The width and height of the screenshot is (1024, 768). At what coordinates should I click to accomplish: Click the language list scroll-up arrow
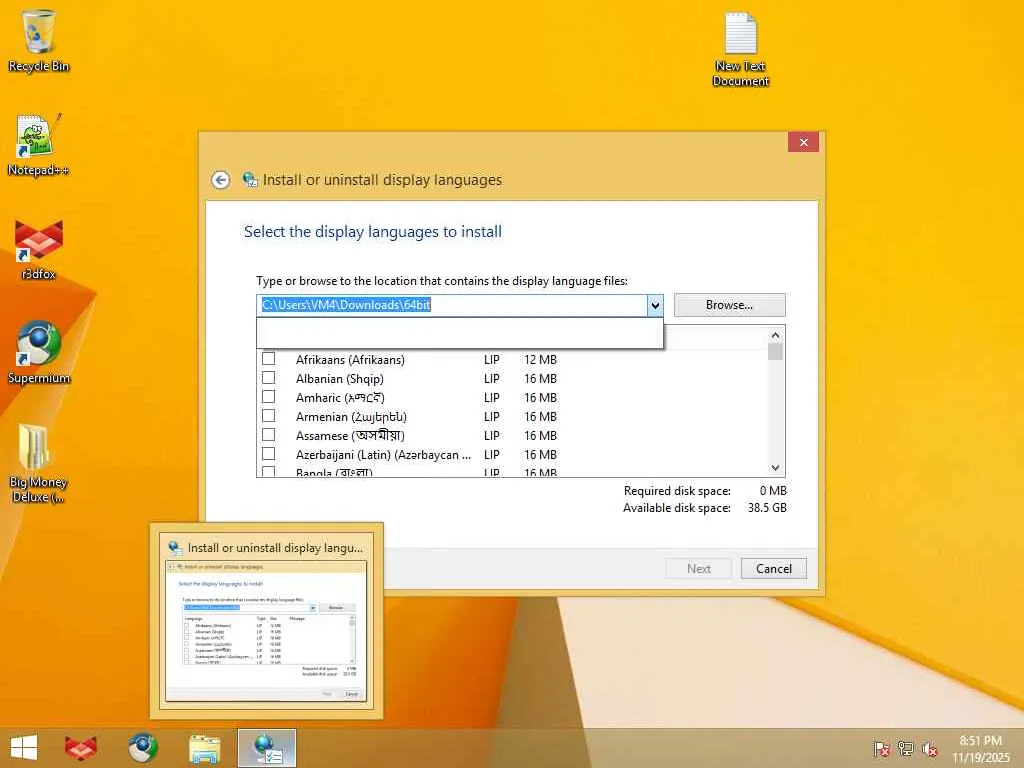click(x=775, y=335)
